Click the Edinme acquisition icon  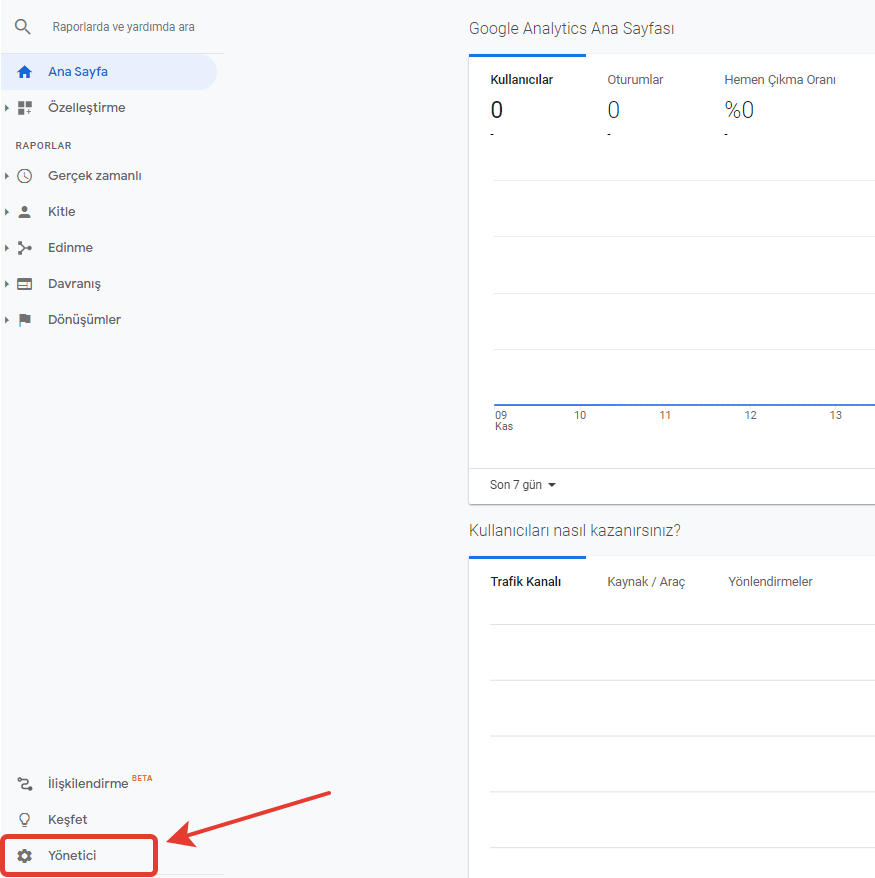click(x=25, y=247)
